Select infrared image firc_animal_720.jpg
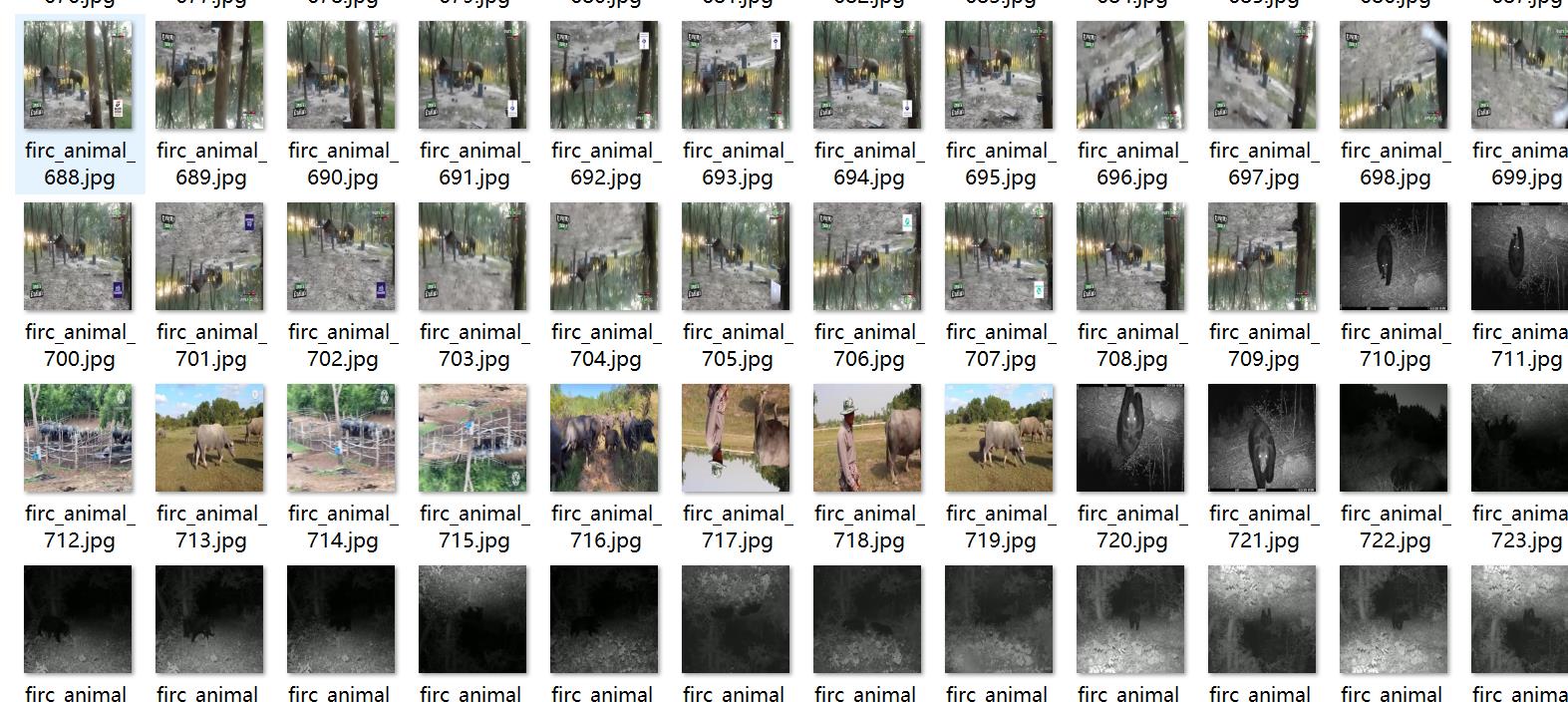This screenshot has height=702, width=1568. (1130, 438)
